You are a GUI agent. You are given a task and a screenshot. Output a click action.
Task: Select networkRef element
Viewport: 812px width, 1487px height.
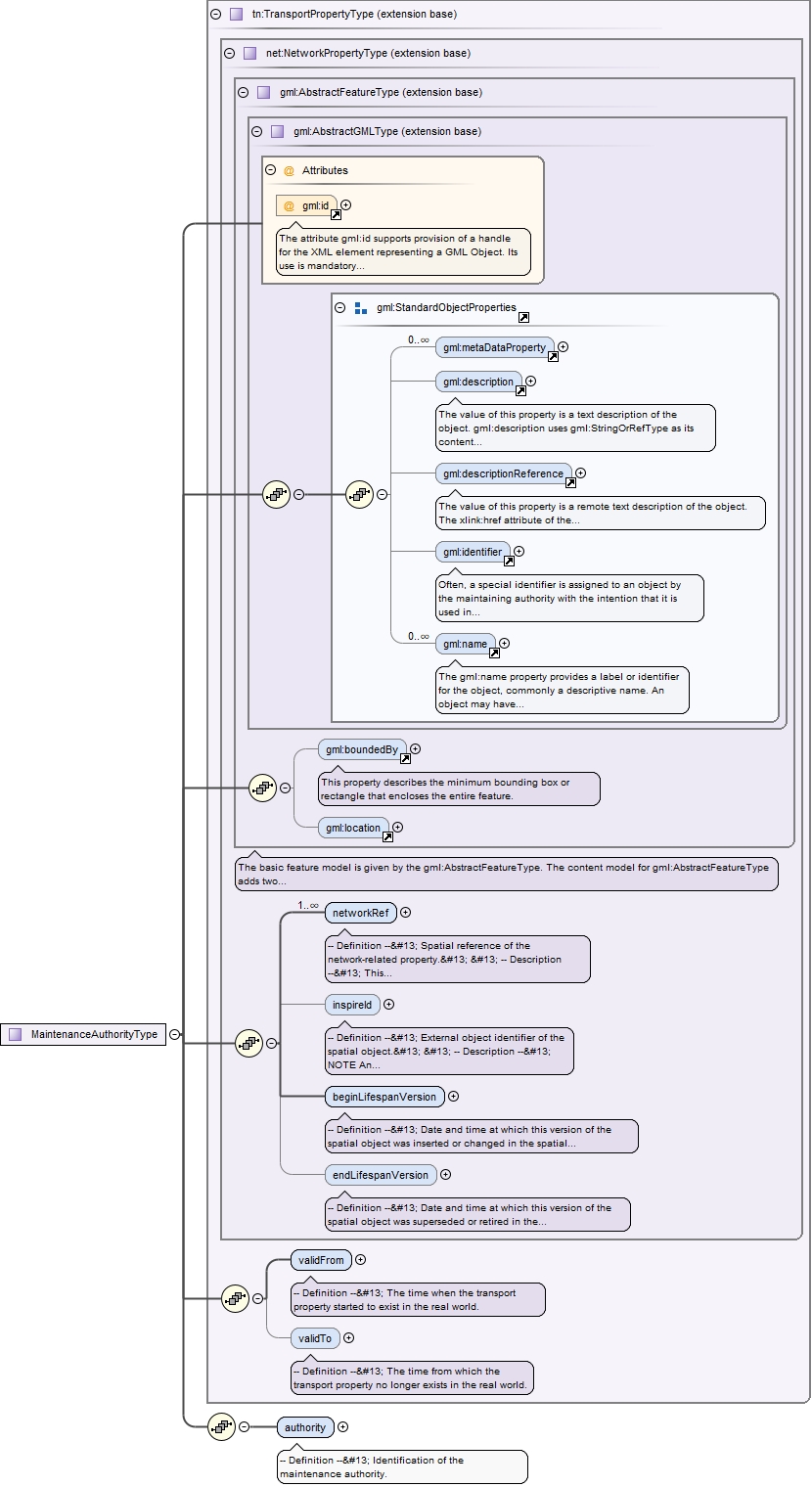click(360, 914)
